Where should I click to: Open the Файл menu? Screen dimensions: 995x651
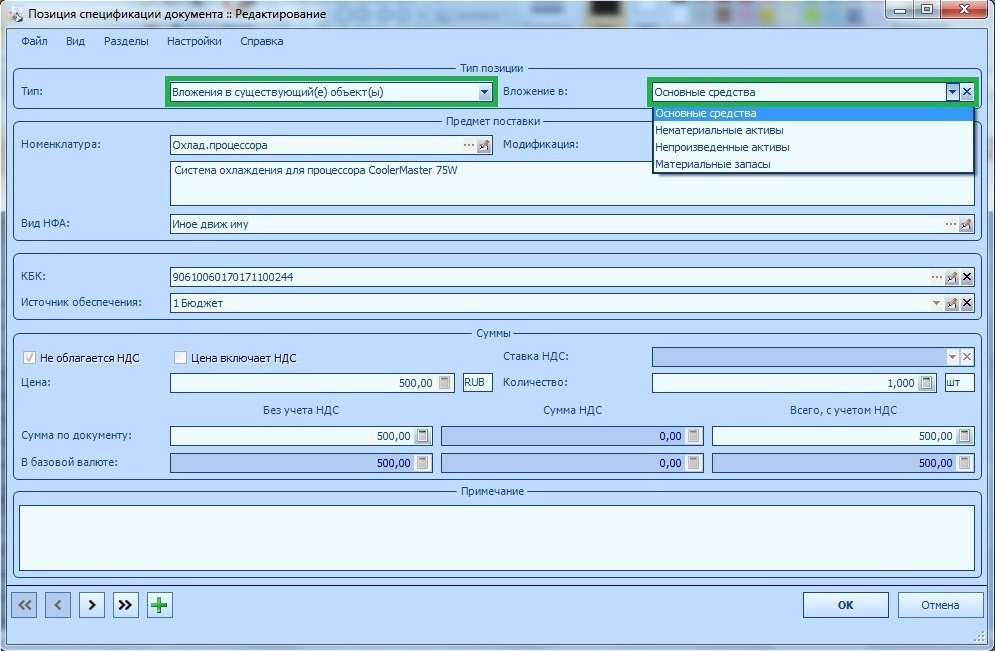tap(34, 41)
